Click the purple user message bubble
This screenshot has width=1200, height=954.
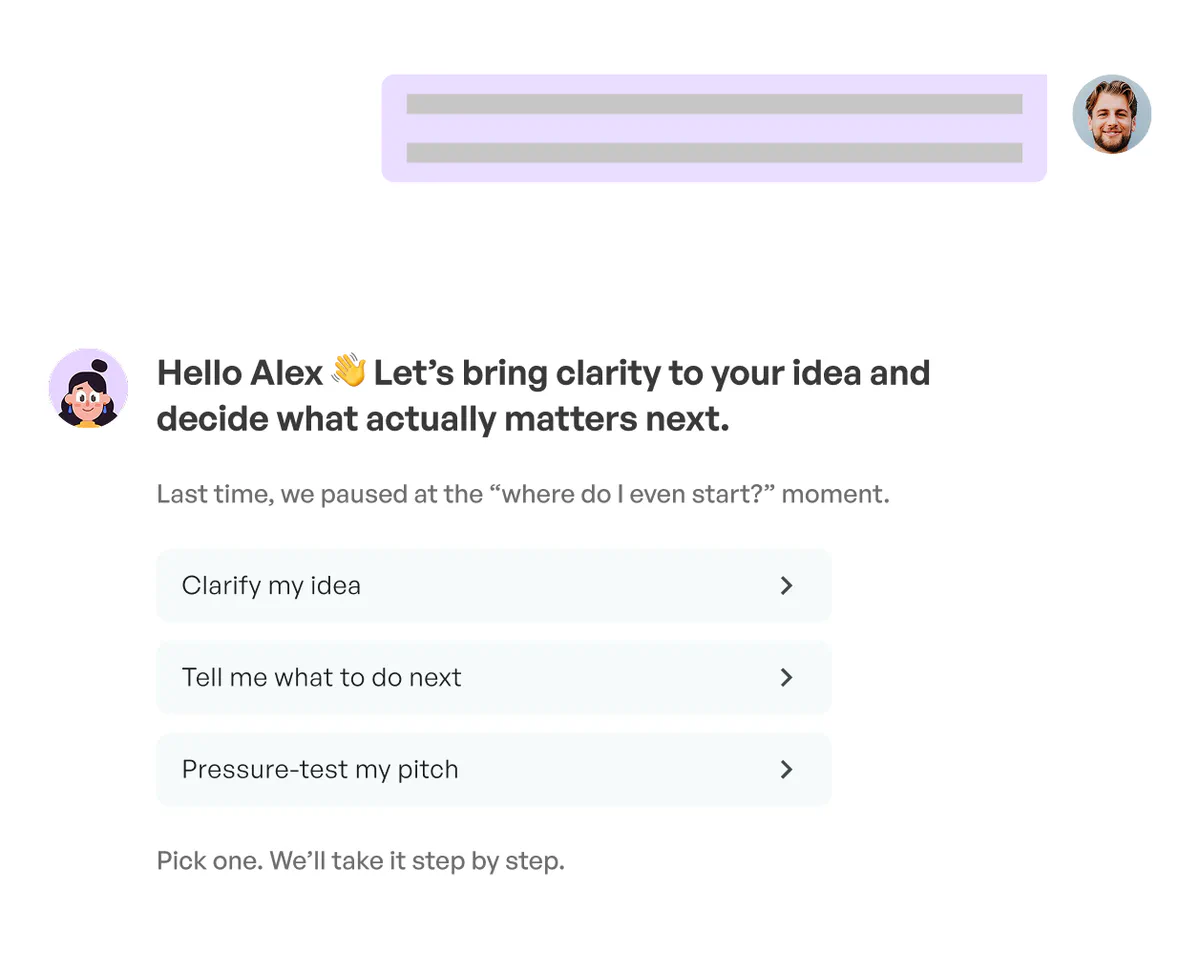(x=714, y=127)
